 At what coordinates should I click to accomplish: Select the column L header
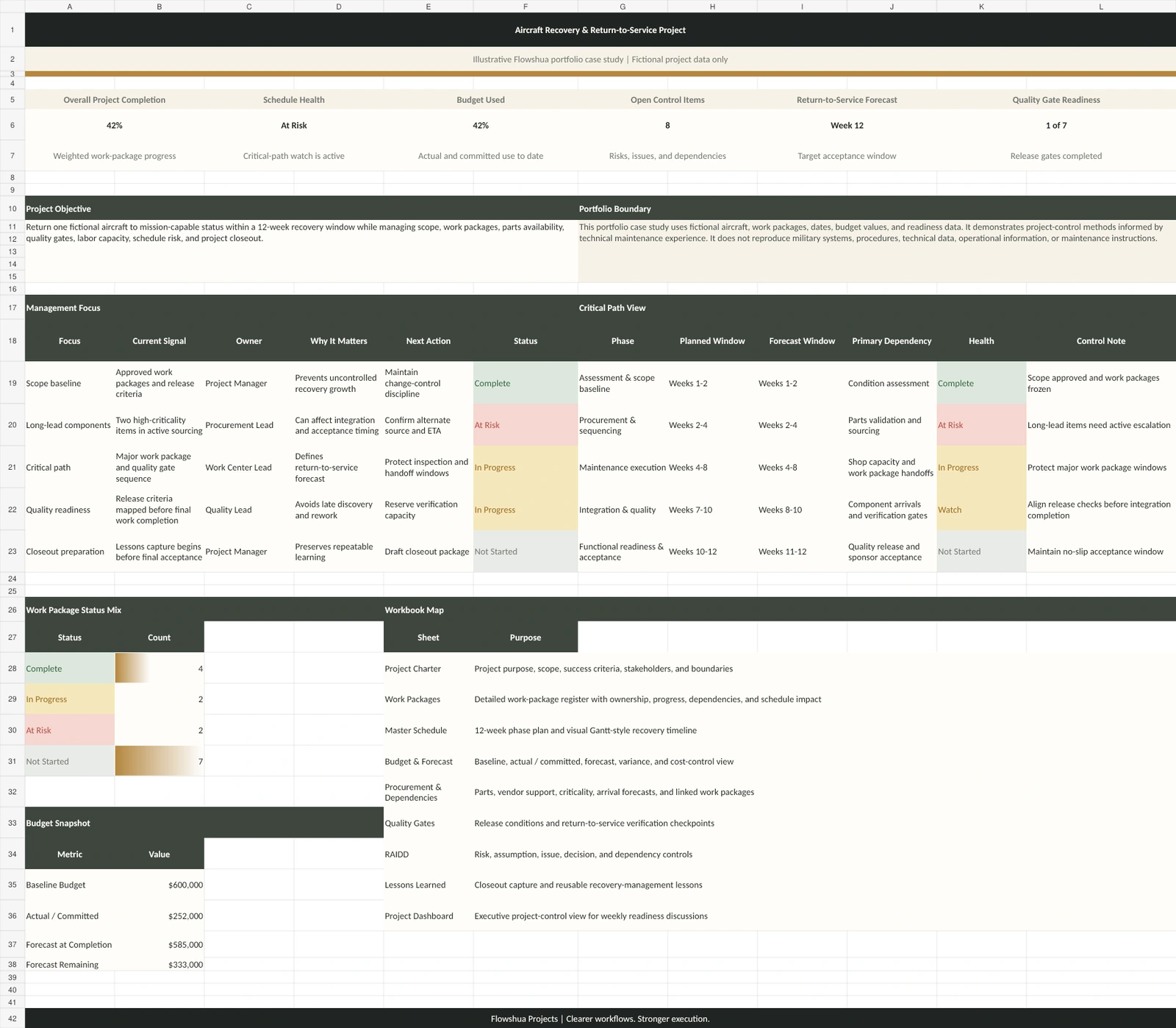click(x=1101, y=6)
